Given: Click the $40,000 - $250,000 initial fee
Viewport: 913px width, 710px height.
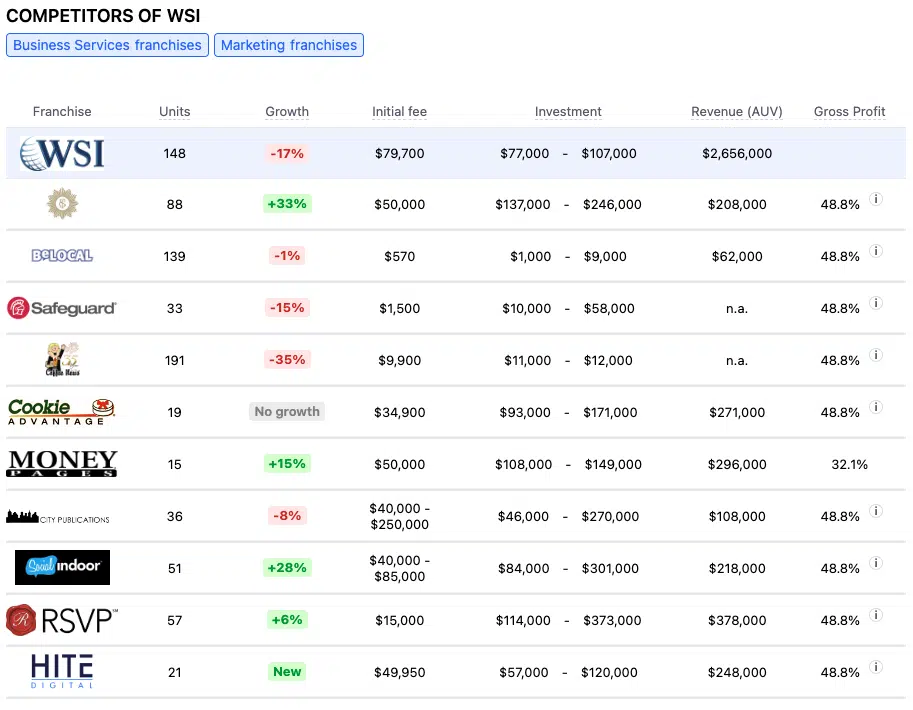Looking at the screenshot, I should (399, 516).
